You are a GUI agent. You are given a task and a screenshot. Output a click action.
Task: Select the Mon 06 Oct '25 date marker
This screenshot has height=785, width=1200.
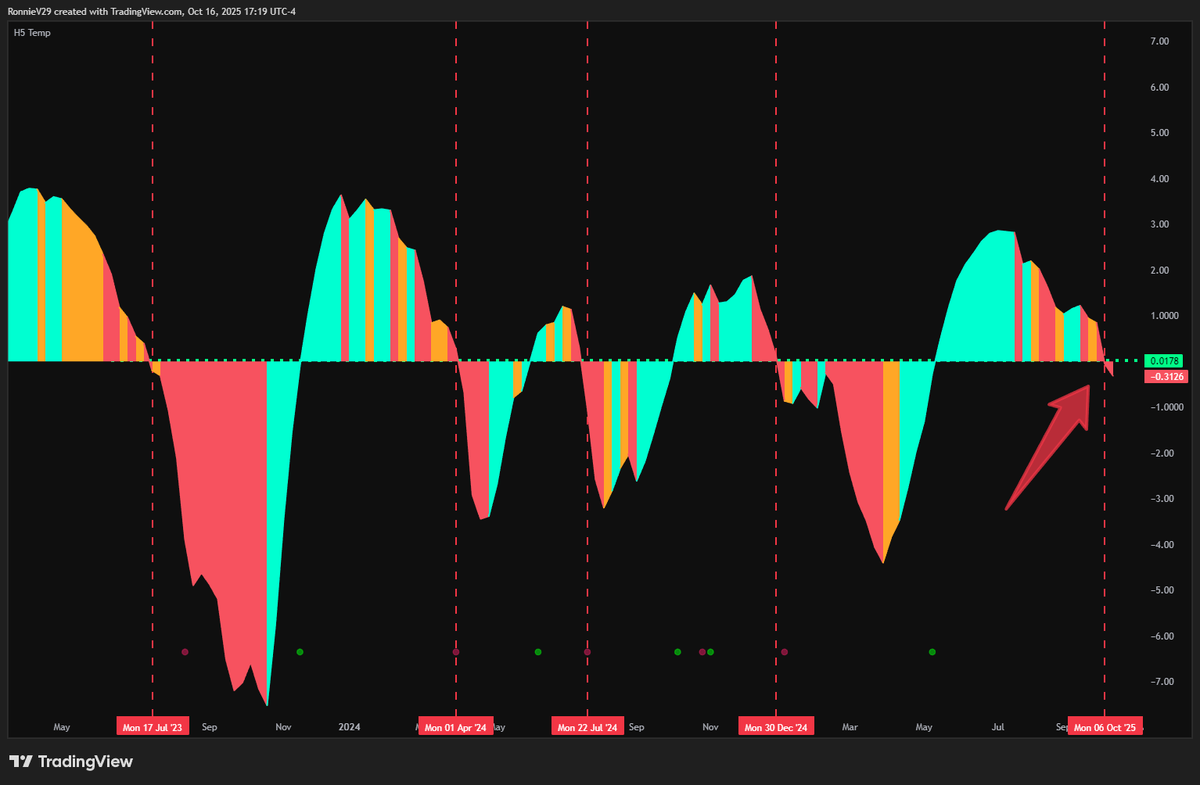pyautogui.click(x=1104, y=727)
